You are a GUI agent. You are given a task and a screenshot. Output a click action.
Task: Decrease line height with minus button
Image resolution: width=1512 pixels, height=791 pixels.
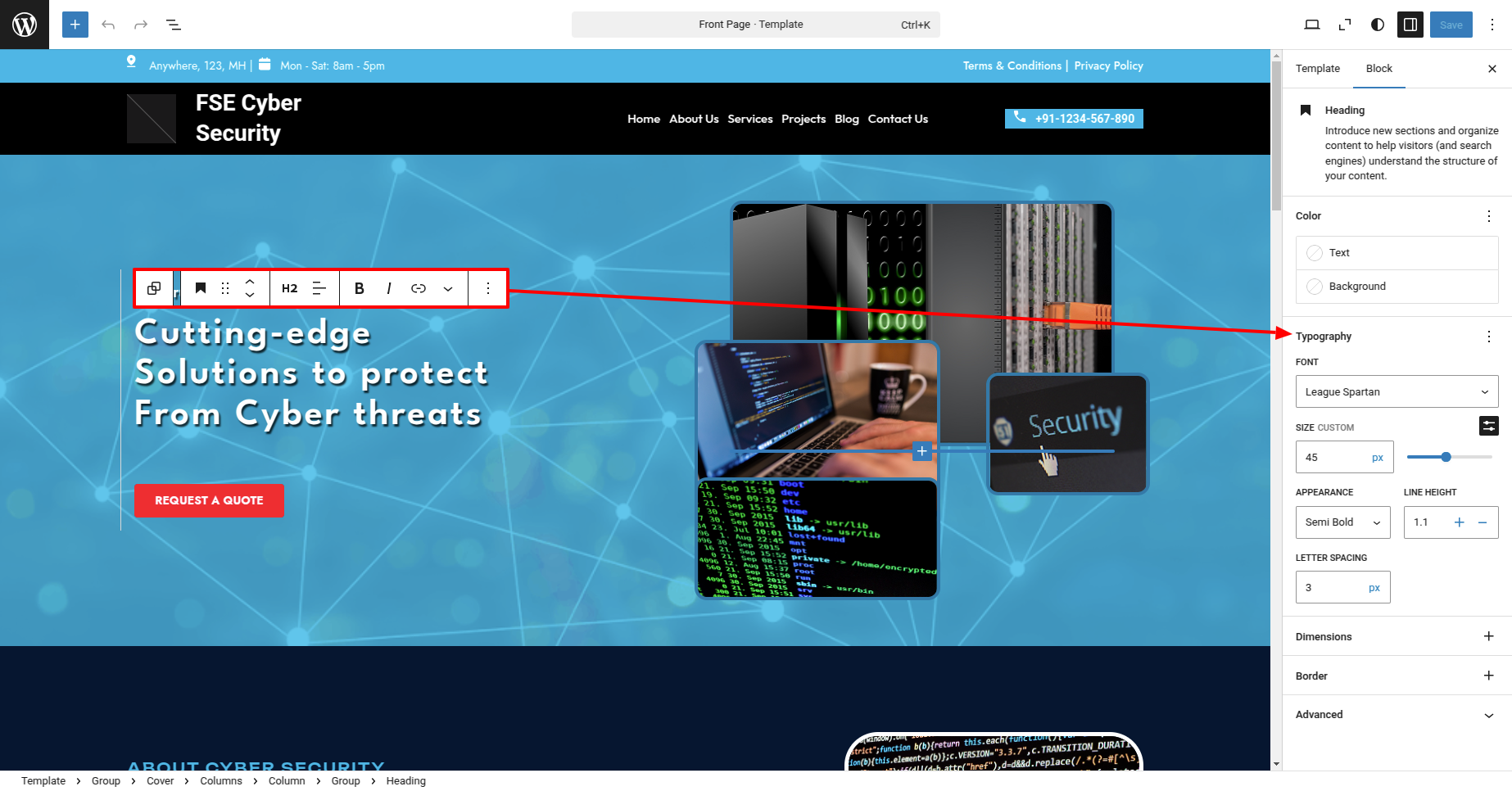tap(1483, 522)
